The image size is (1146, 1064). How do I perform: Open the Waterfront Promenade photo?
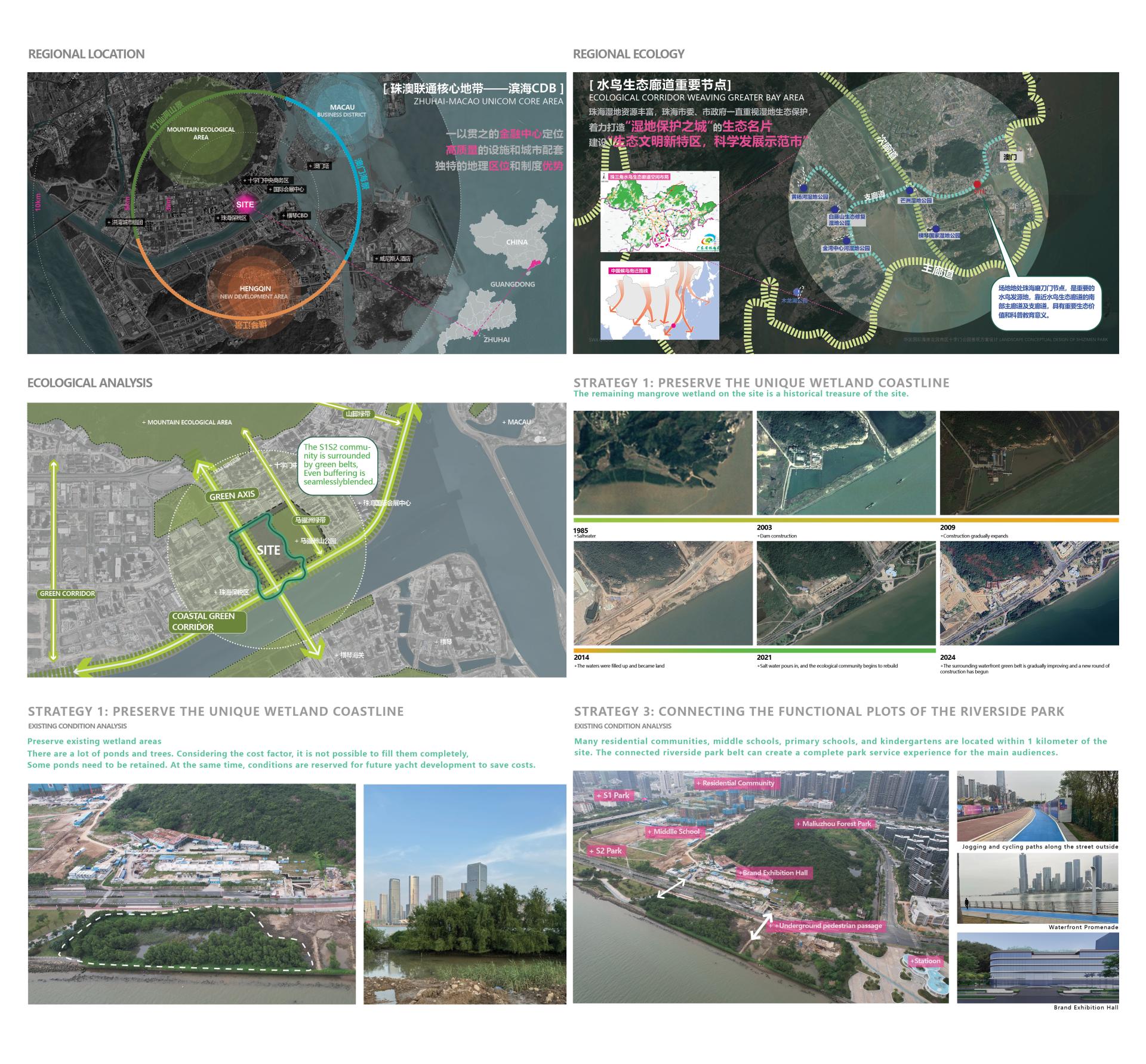pyautogui.click(x=1037, y=888)
